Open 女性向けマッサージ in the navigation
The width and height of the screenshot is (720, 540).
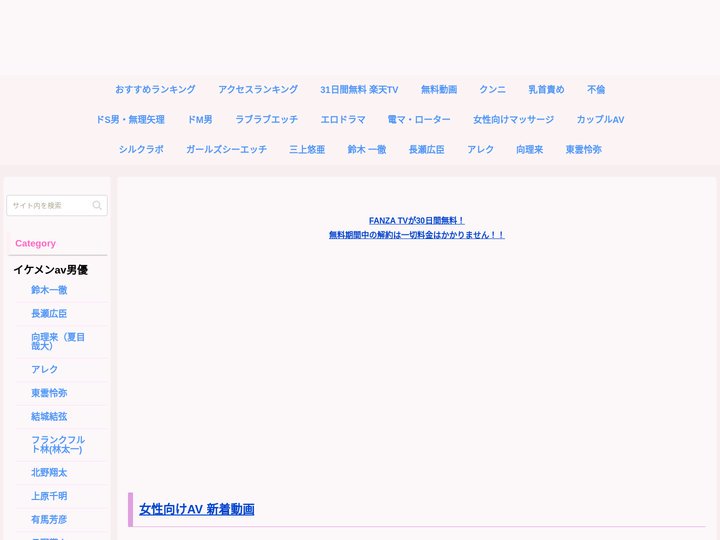click(x=513, y=119)
